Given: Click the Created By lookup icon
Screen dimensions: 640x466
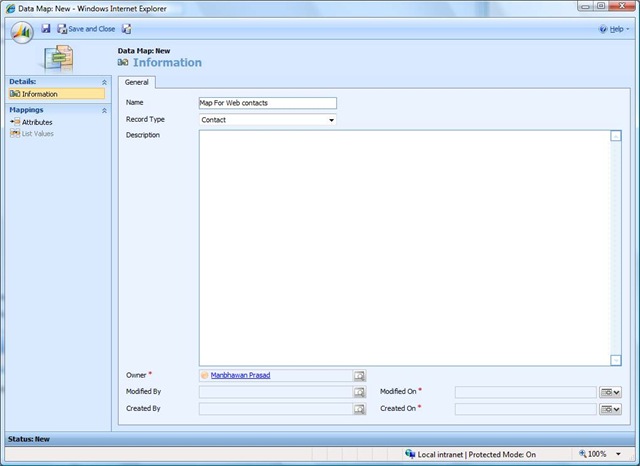Looking at the screenshot, I should [360, 409].
